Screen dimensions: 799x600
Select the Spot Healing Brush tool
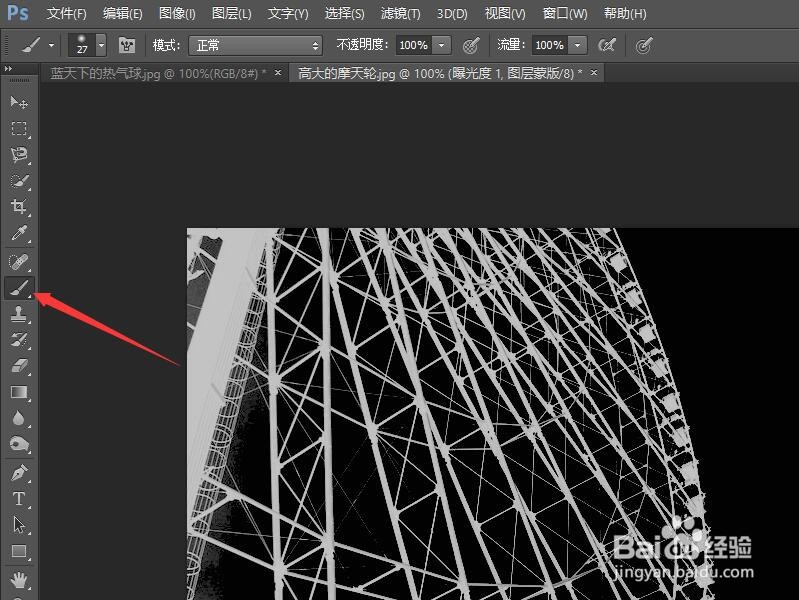point(19,262)
